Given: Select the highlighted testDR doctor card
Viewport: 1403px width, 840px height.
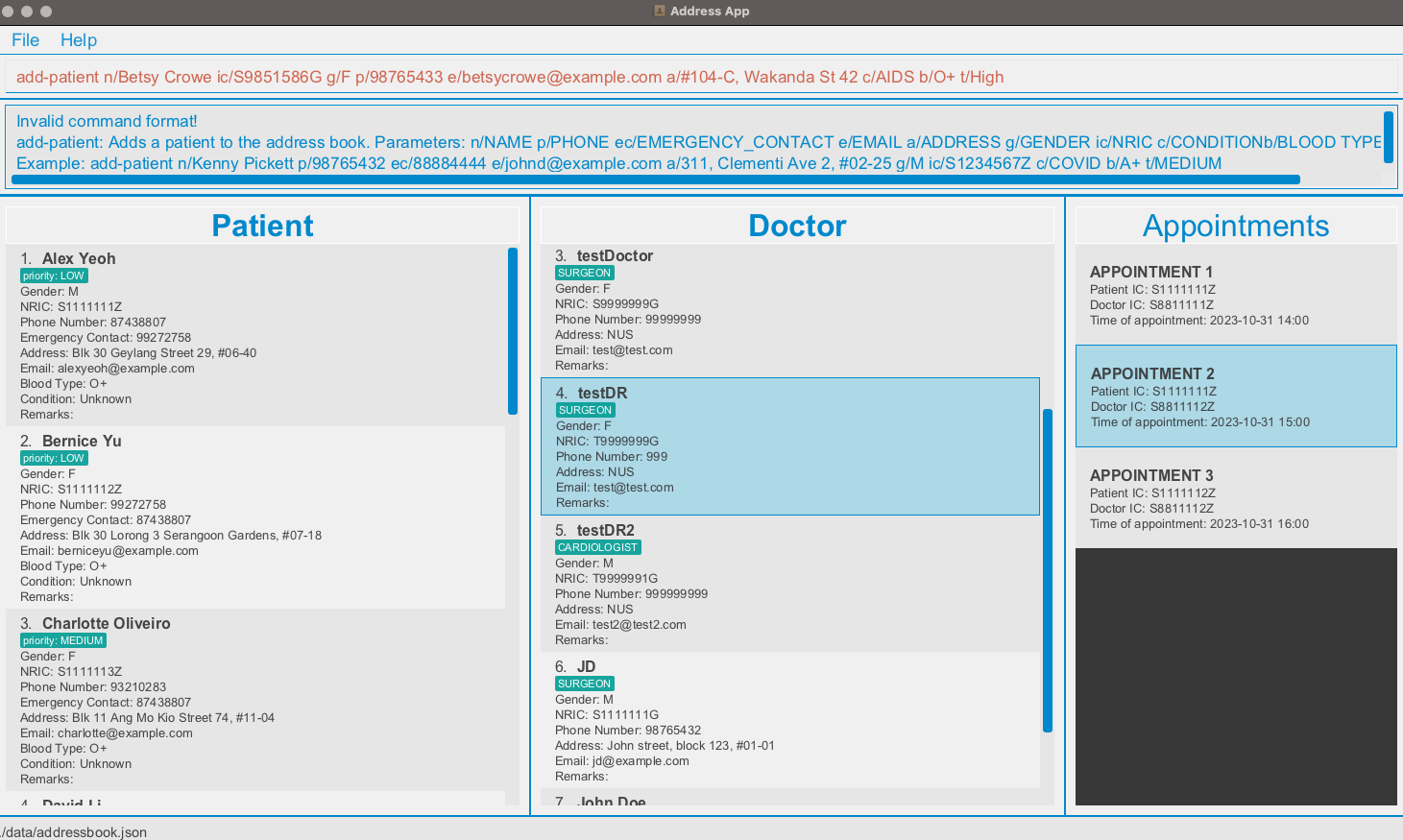Looking at the screenshot, I should point(790,446).
